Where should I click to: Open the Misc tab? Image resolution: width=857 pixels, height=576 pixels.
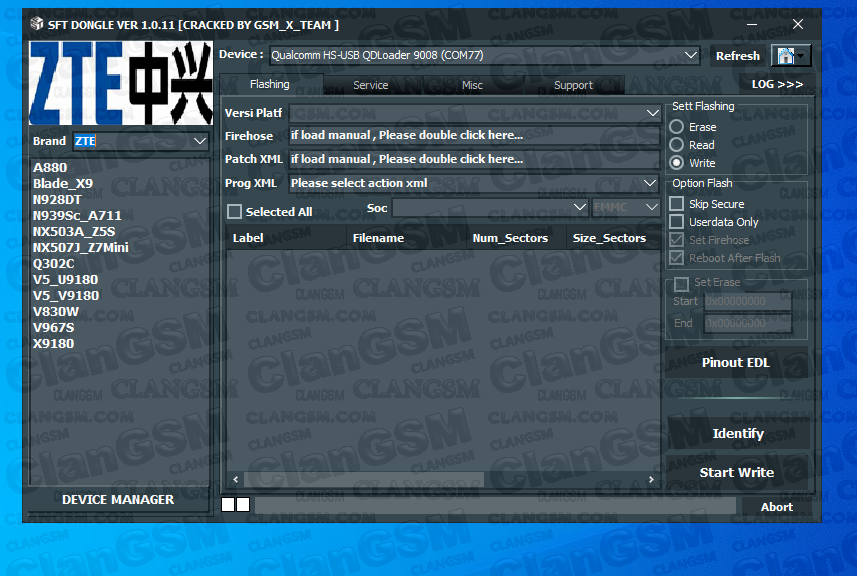pos(472,85)
